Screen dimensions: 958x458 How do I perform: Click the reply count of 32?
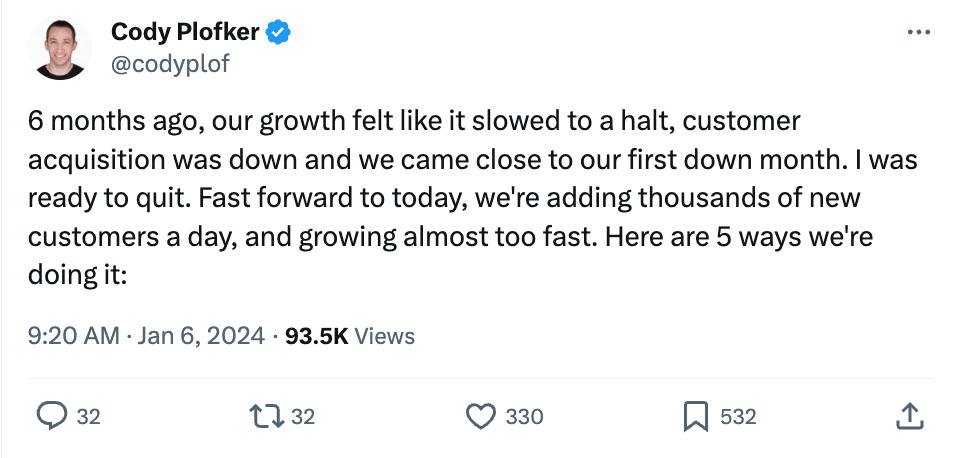pyautogui.click(x=89, y=417)
